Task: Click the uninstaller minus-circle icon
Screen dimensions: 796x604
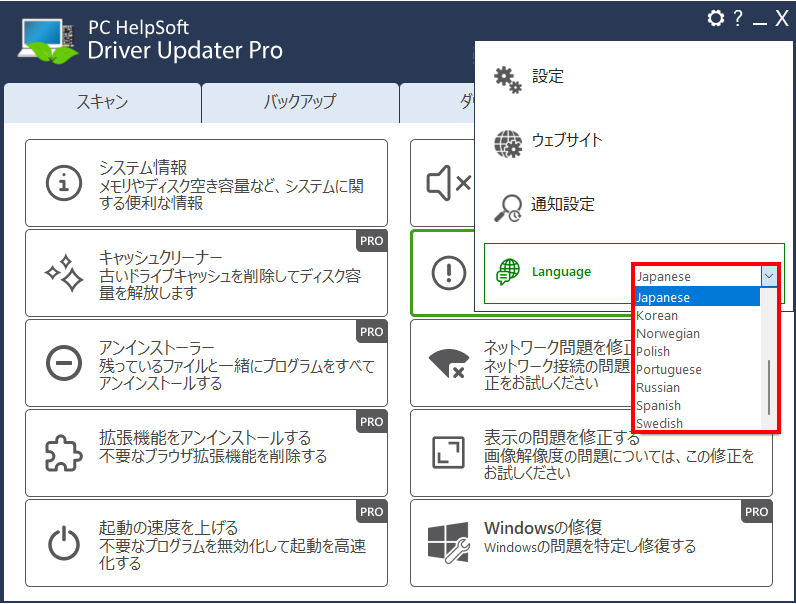Action: tap(63, 363)
